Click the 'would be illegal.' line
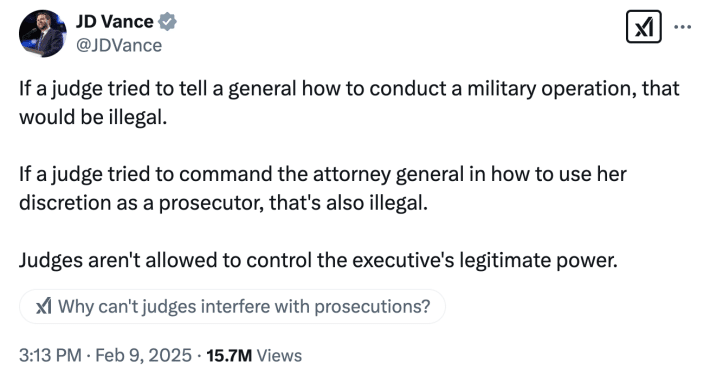The width and height of the screenshot is (710, 375). tap(93, 117)
